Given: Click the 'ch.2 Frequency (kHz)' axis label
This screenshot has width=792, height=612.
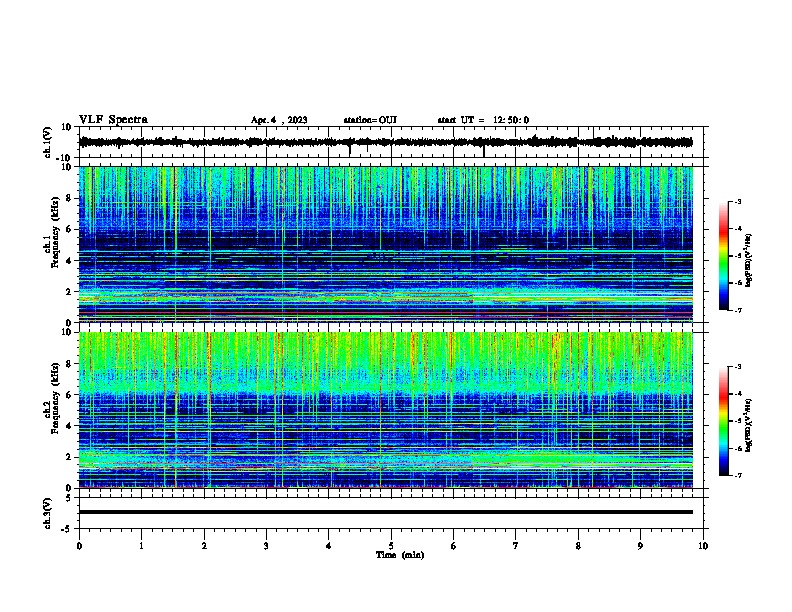Looking at the screenshot, I should [x=52, y=398].
